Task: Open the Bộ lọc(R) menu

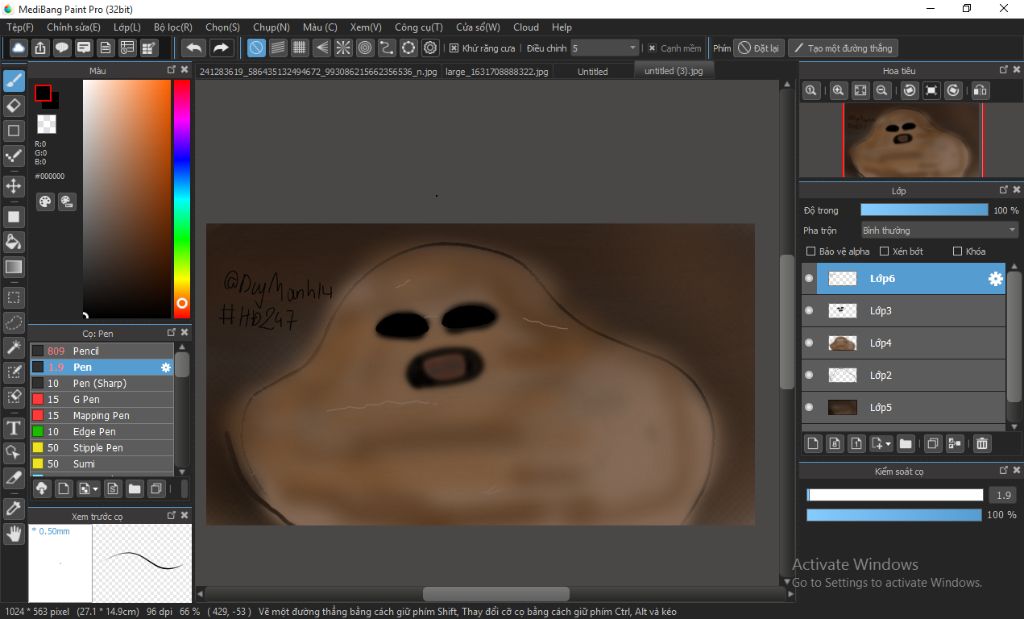Action: tap(173, 27)
